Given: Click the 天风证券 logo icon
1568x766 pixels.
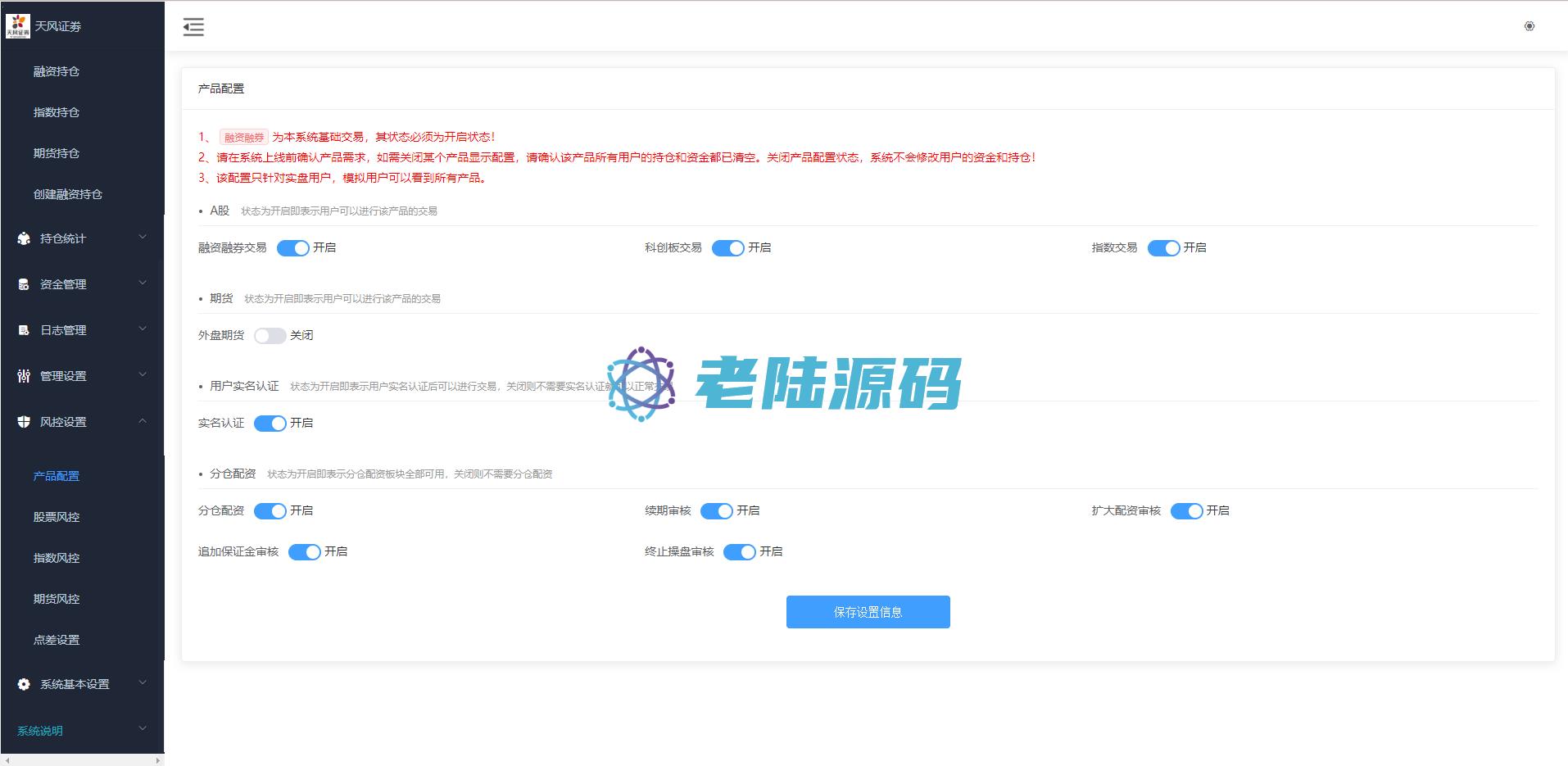Looking at the screenshot, I should click(x=17, y=26).
